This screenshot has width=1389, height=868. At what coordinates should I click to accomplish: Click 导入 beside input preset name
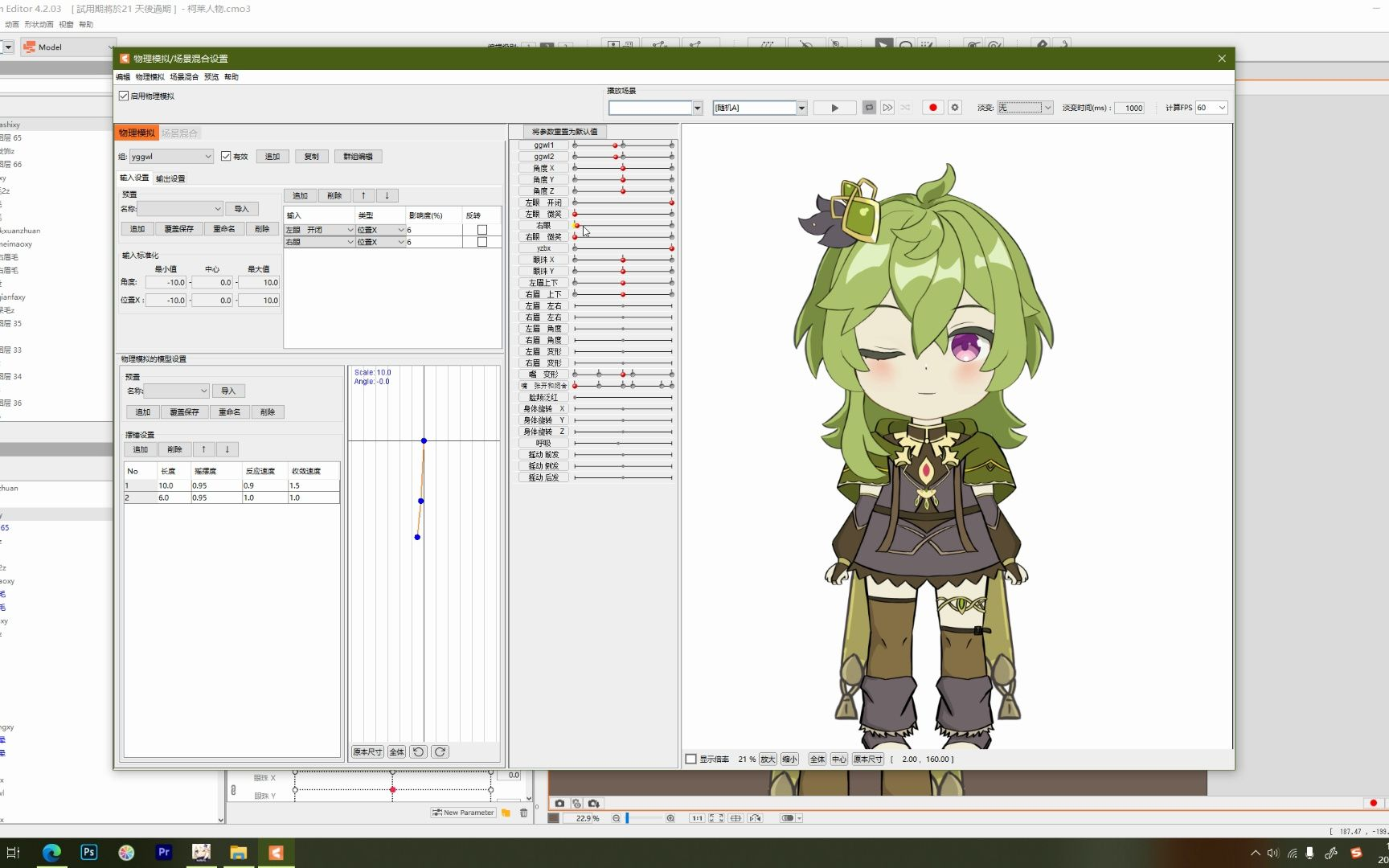click(x=242, y=209)
